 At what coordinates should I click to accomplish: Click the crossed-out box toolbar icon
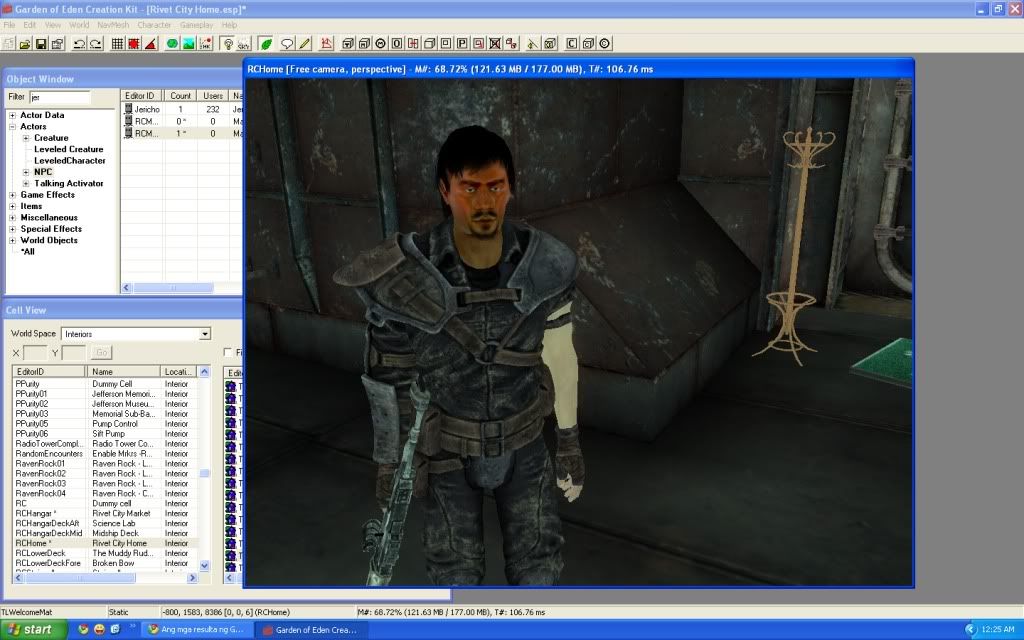495,44
